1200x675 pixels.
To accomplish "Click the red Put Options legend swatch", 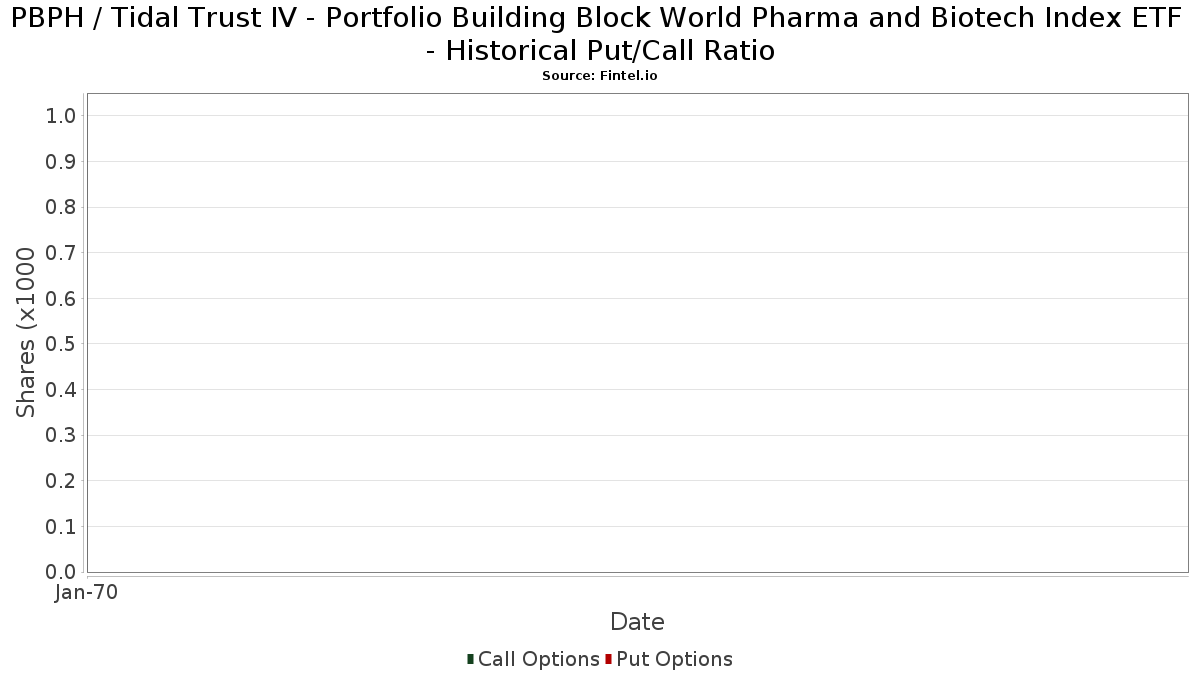I will (x=608, y=659).
